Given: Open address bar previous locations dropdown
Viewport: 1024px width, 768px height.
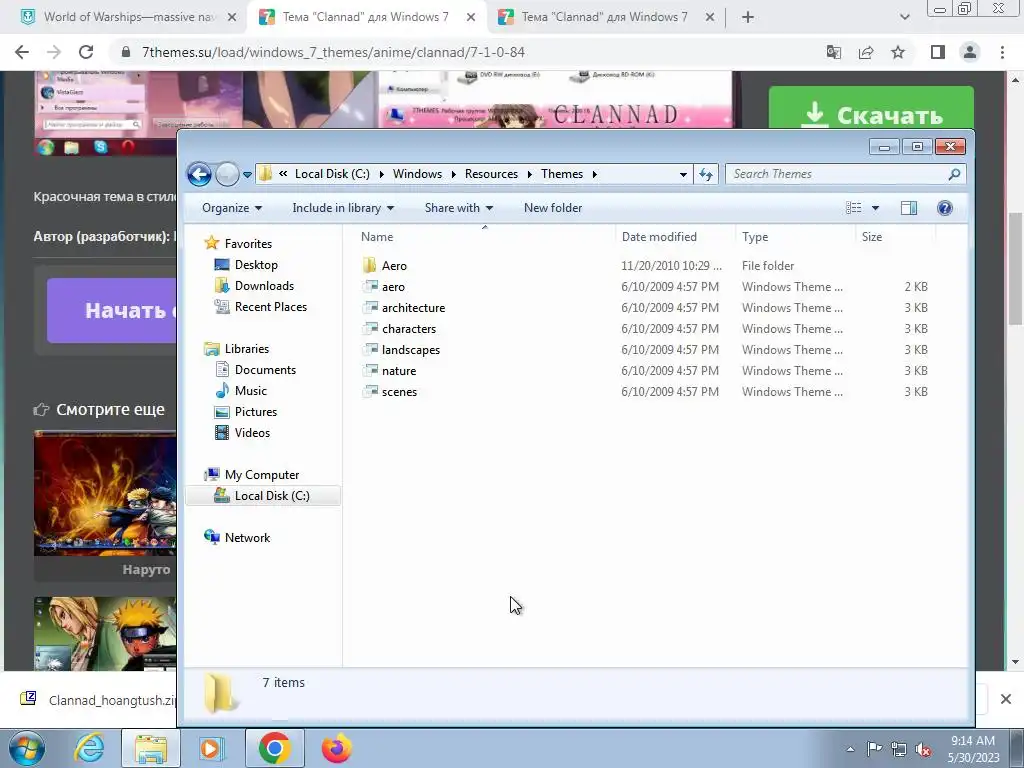Looking at the screenshot, I should pos(682,174).
